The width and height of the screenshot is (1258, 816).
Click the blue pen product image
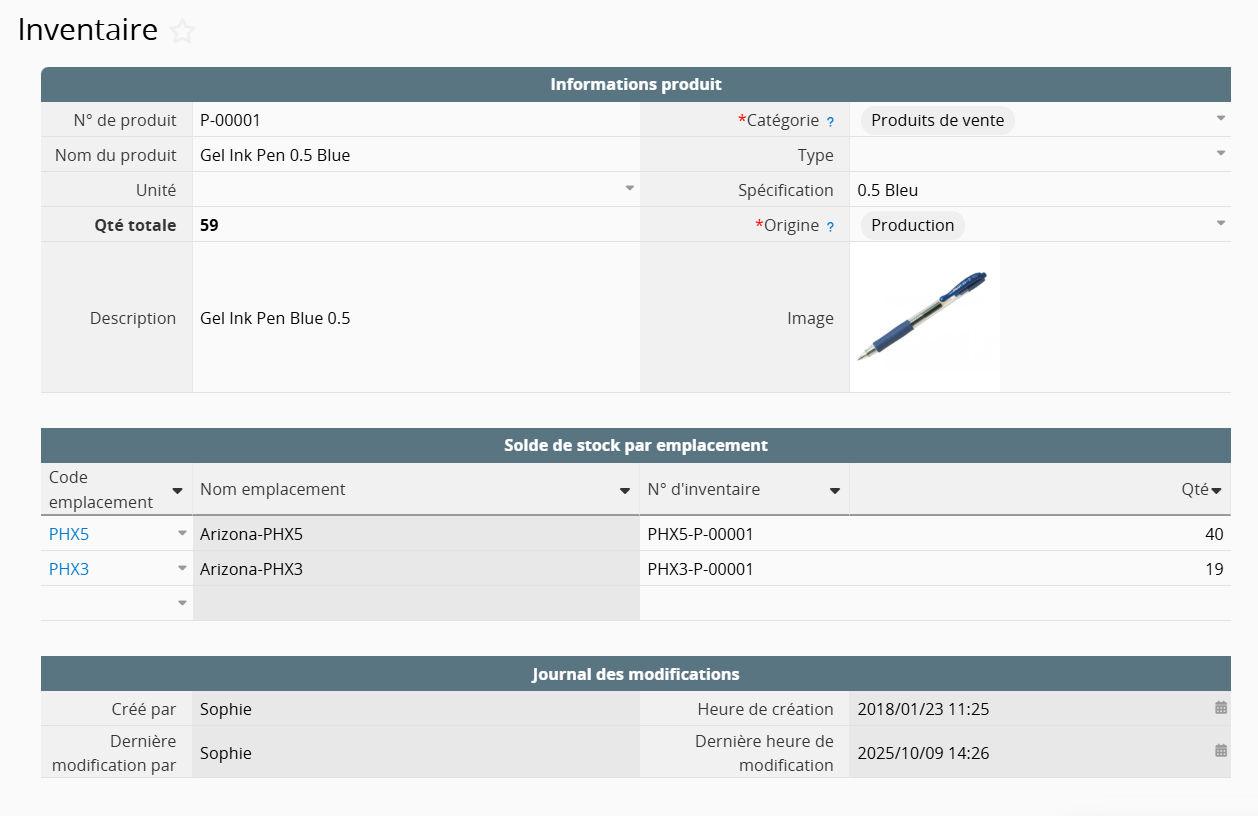[923, 316]
